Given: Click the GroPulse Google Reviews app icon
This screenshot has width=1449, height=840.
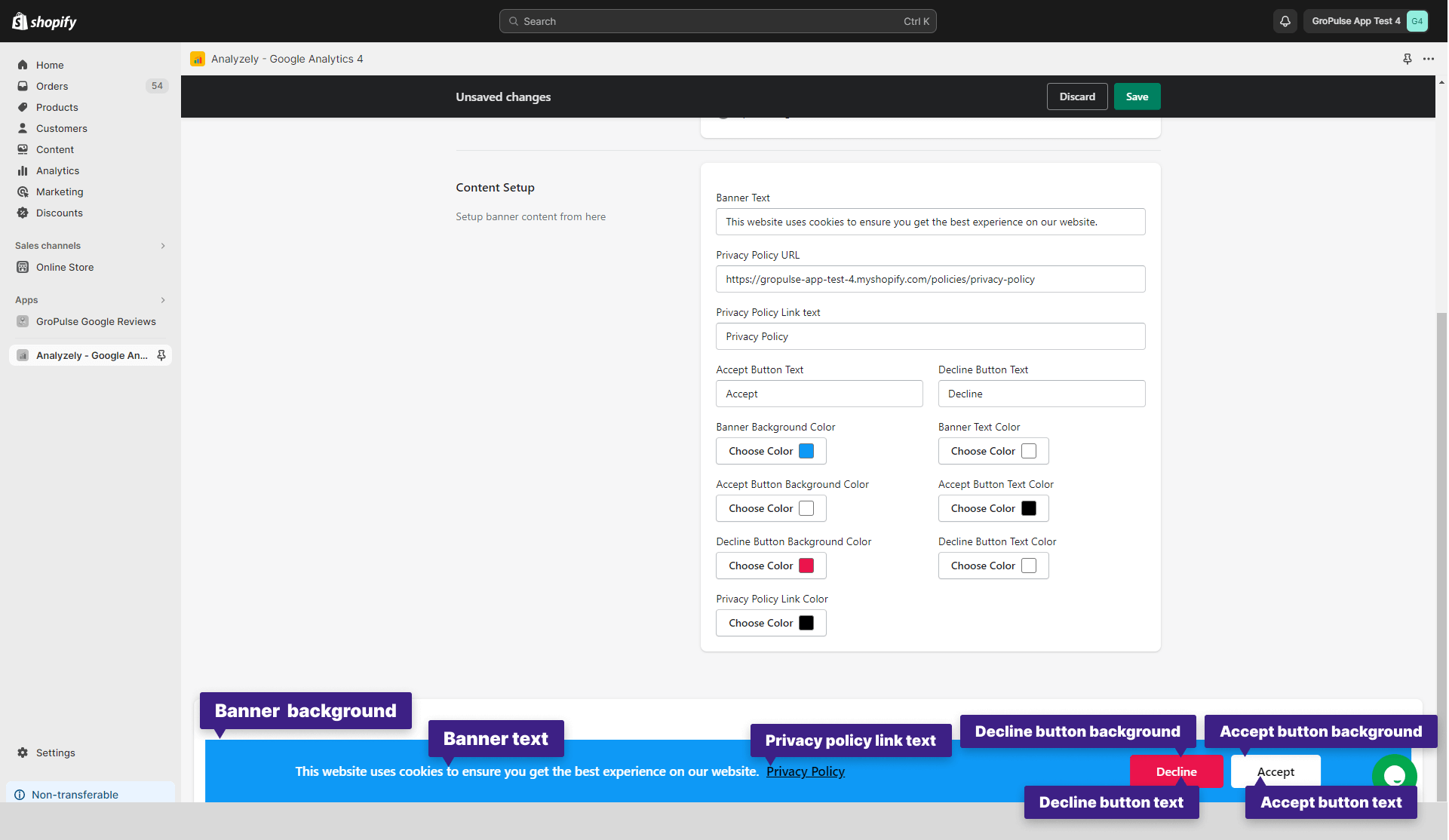Looking at the screenshot, I should (x=23, y=321).
